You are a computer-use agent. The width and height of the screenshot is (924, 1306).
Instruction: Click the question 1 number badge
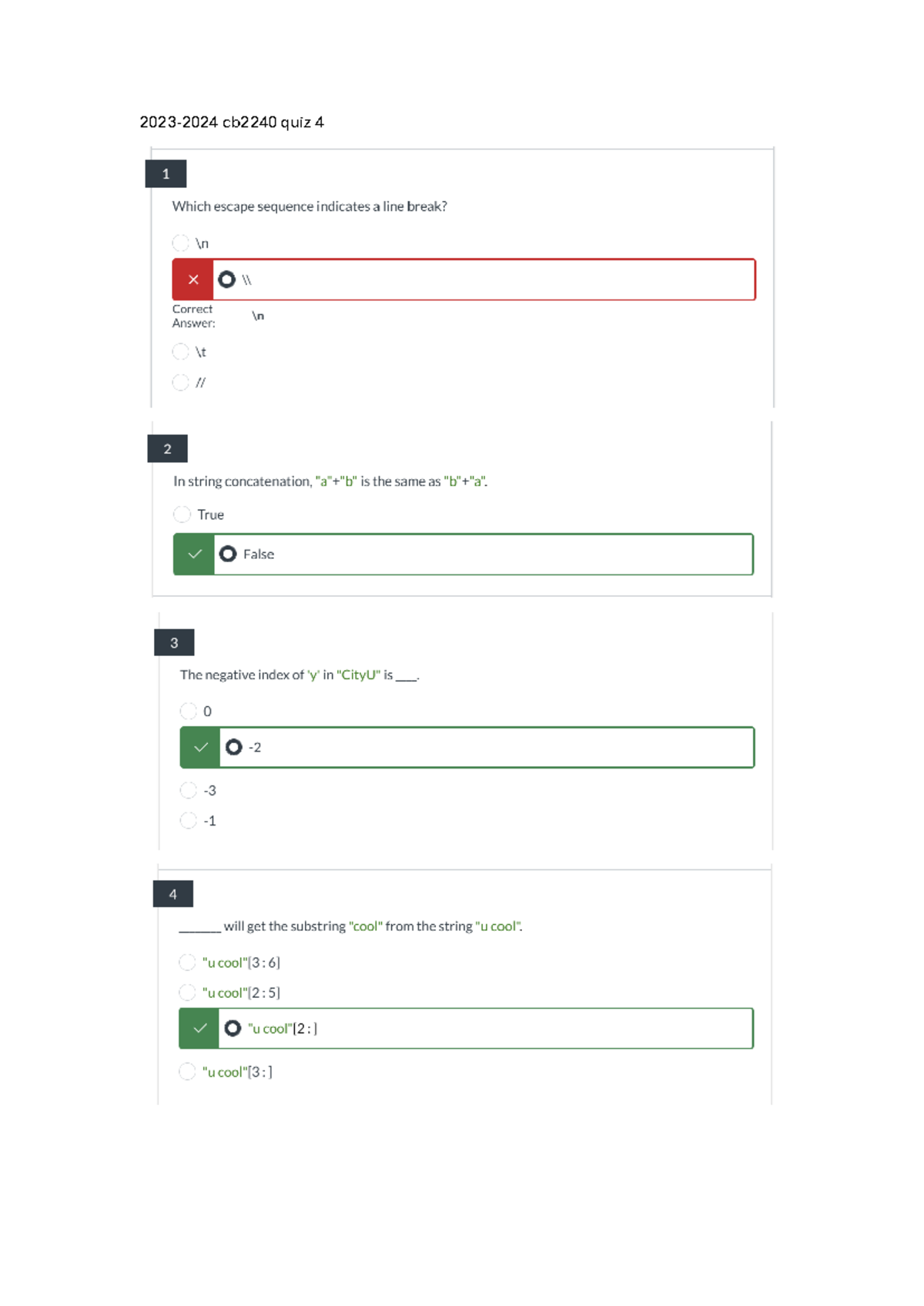166,174
